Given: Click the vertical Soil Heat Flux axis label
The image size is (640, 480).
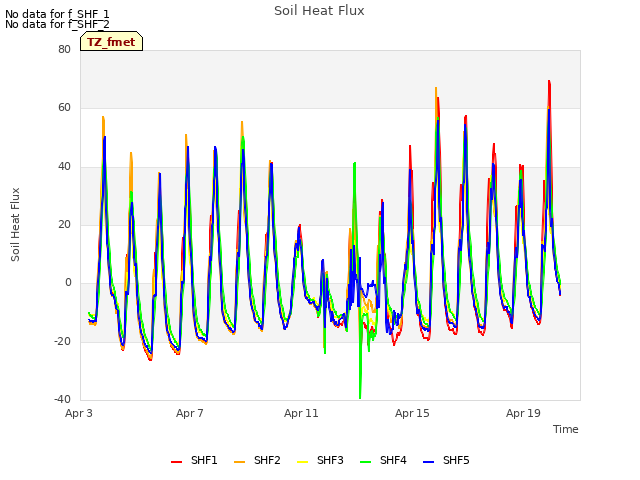Looking at the screenshot, I should 15,224.
